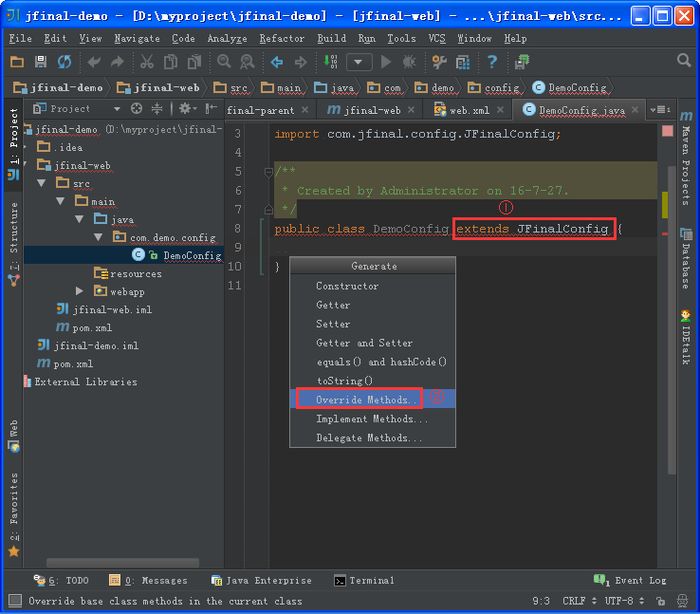
Task: Select Implement Methods... option
Action: click(x=372, y=418)
